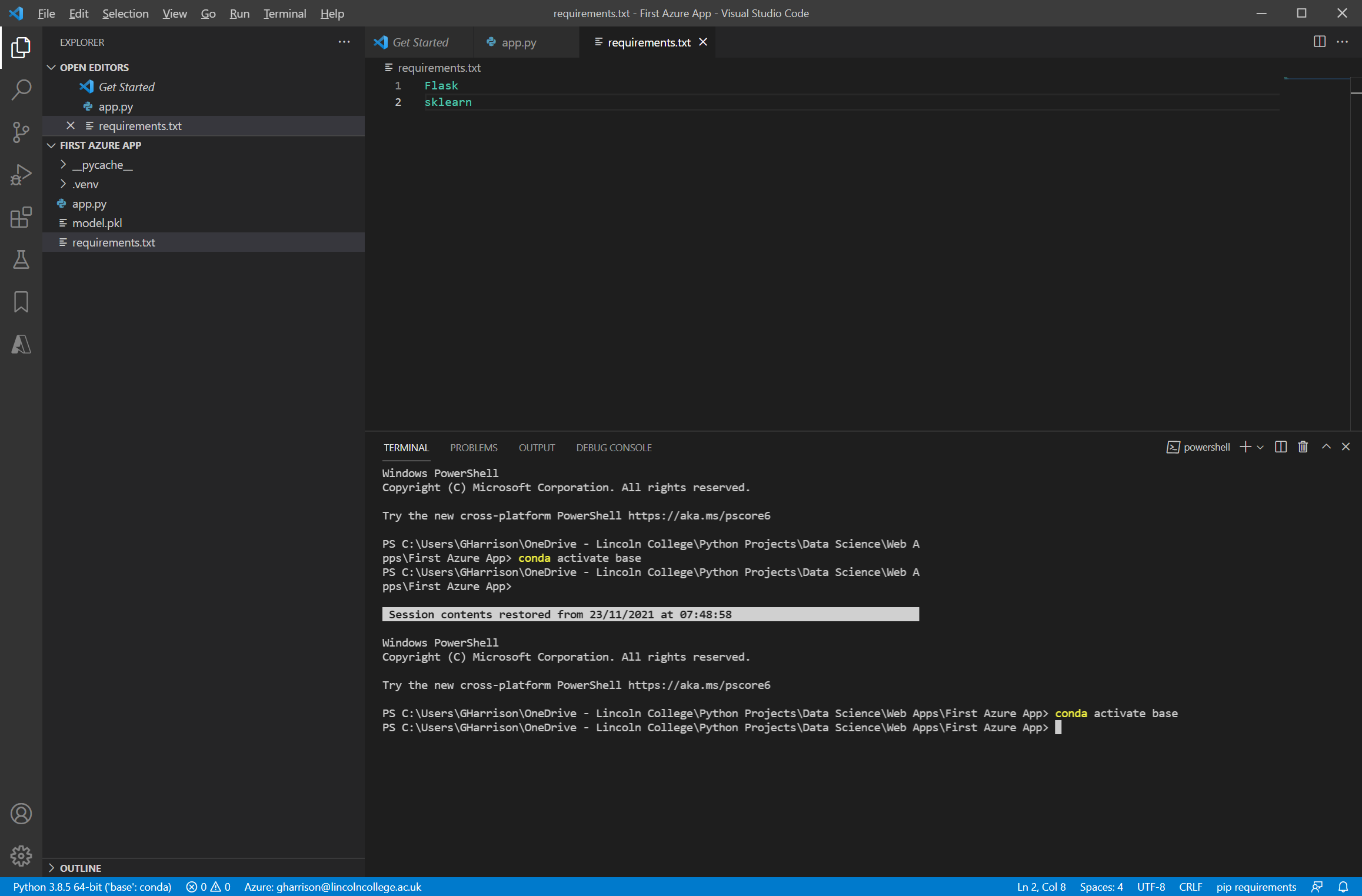Change CRLF line ending setting

click(1190, 887)
